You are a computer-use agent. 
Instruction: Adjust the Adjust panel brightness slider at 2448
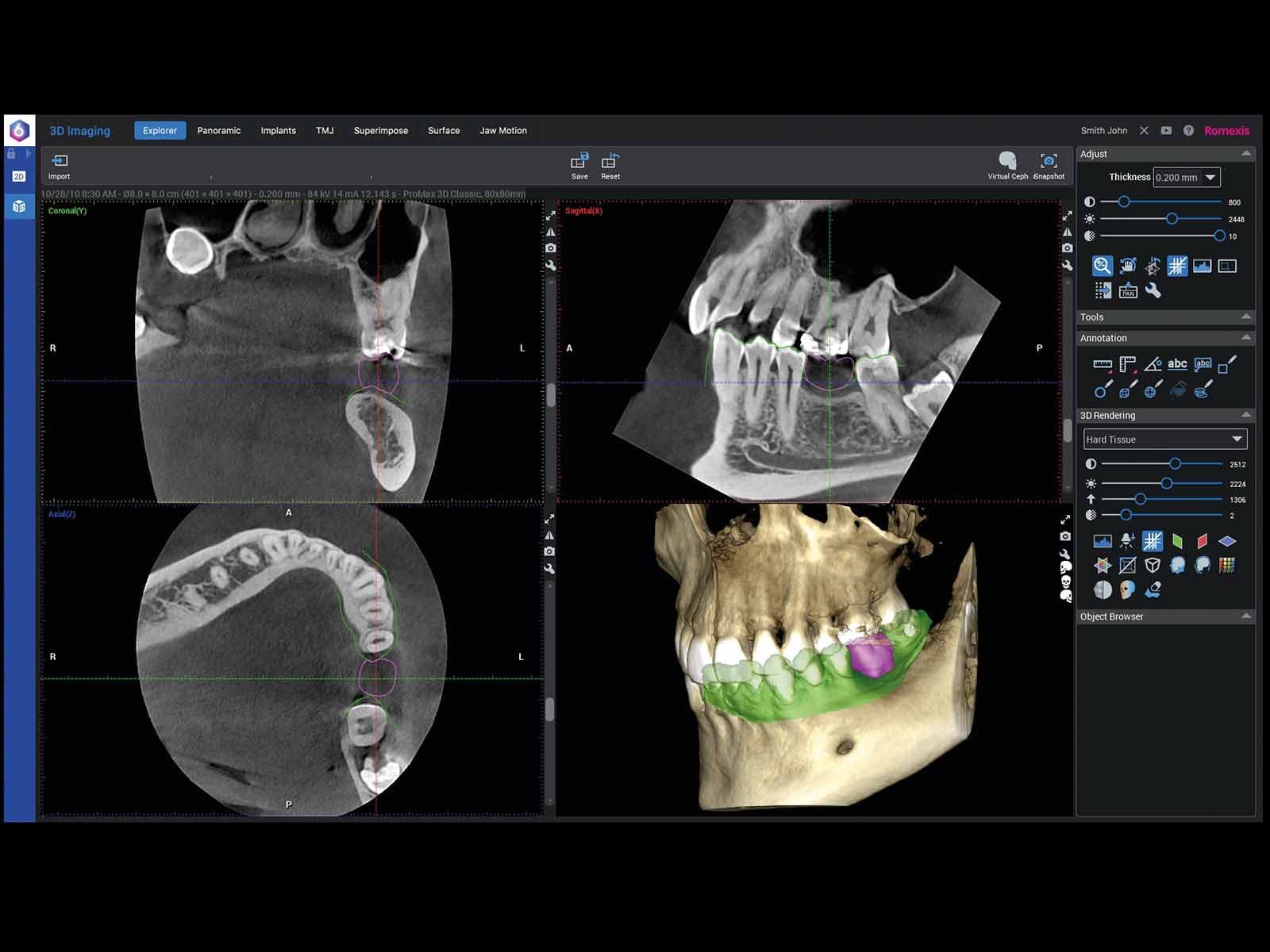pos(1172,219)
